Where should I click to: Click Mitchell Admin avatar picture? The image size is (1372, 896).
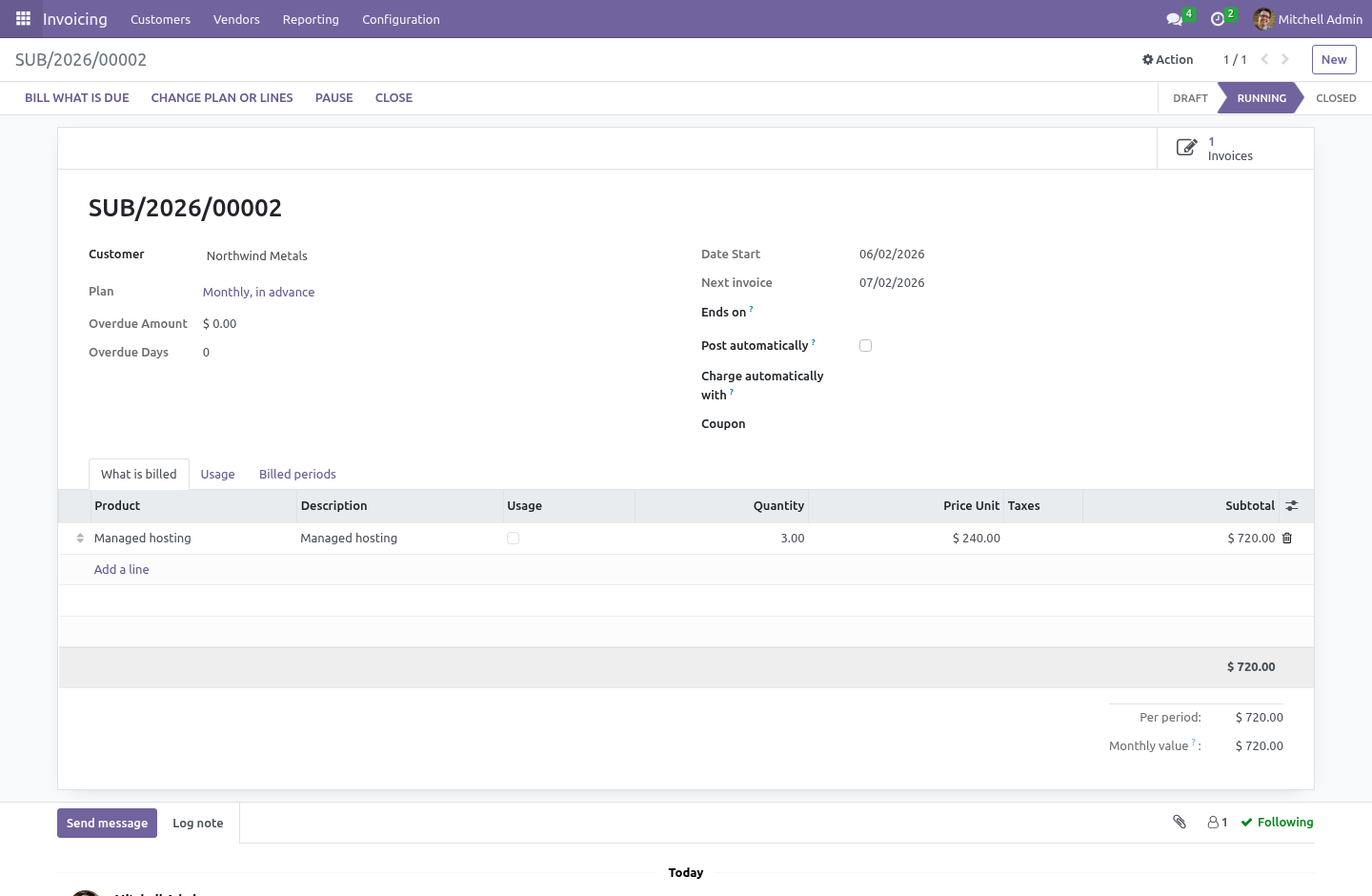coord(1263,19)
